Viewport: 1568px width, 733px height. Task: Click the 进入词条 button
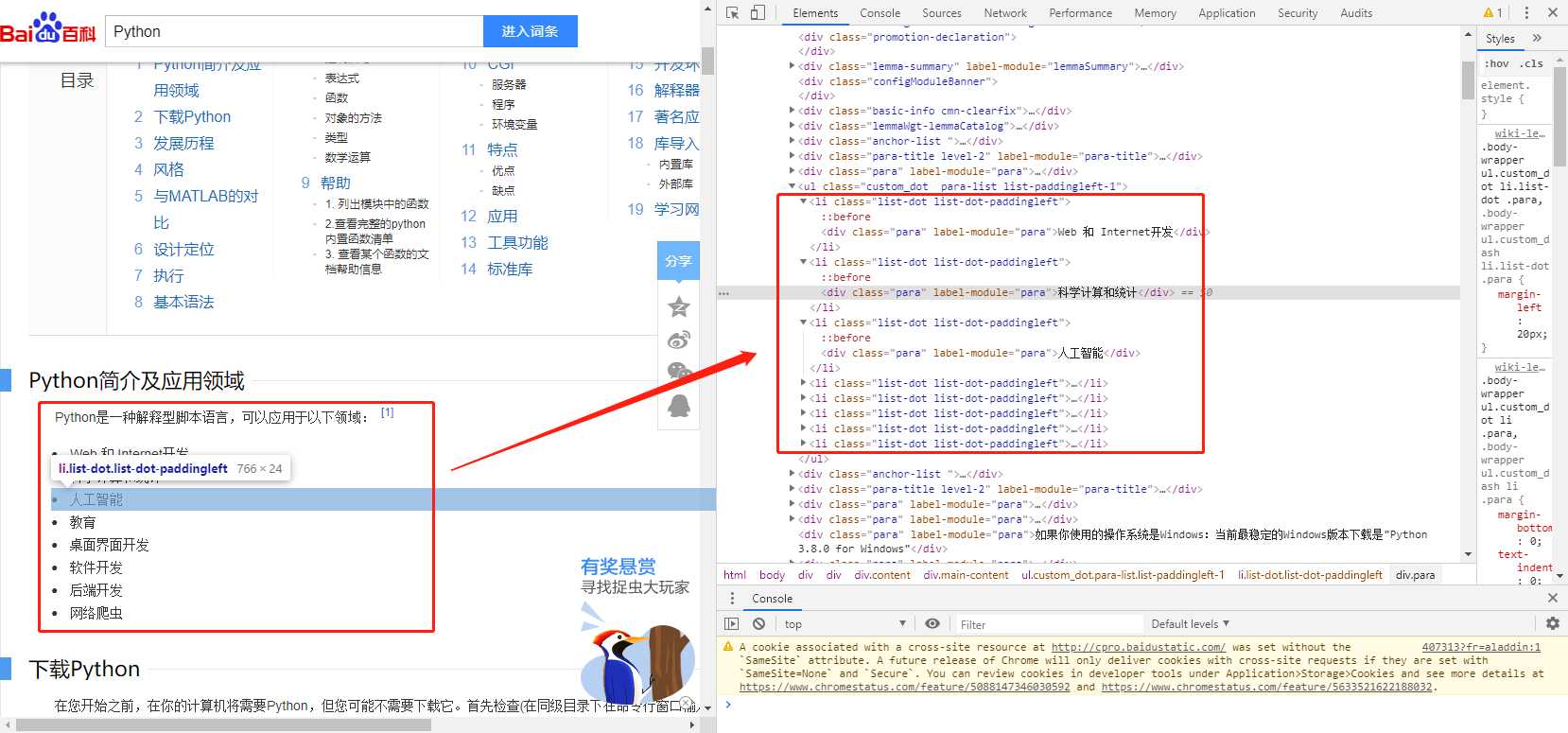tap(530, 31)
